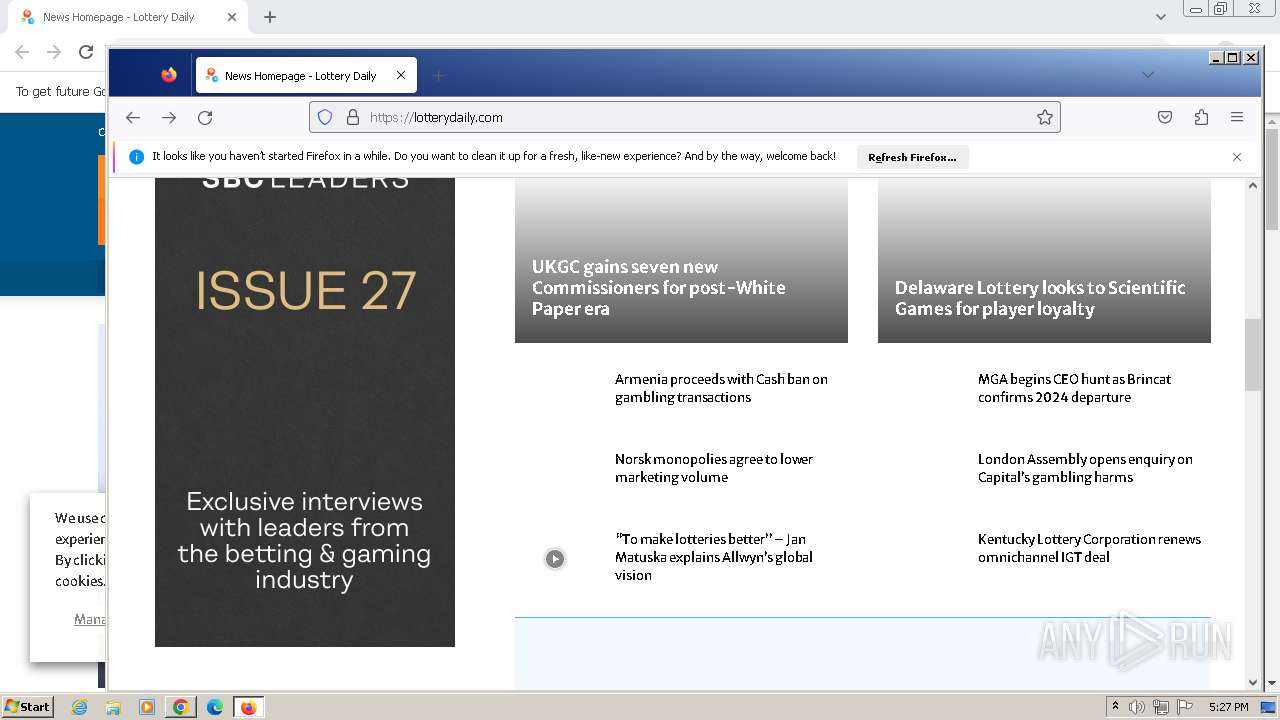The width and height of the screenshot is (1280, 720).
Task: List all Firefox tabs dropdown
Action: click(x=1148, y=75)
